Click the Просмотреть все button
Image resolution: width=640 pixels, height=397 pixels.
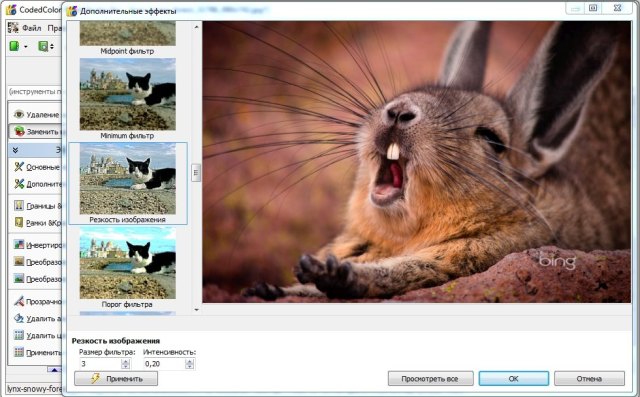point(431,379)
